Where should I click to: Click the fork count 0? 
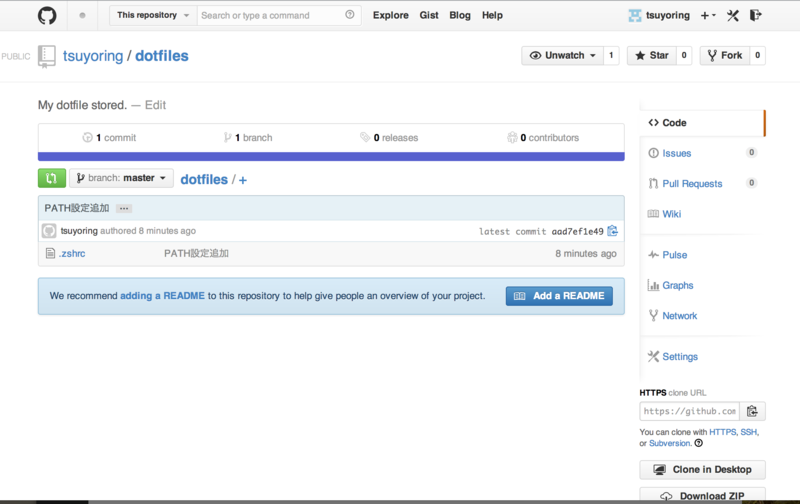point(758,55)
